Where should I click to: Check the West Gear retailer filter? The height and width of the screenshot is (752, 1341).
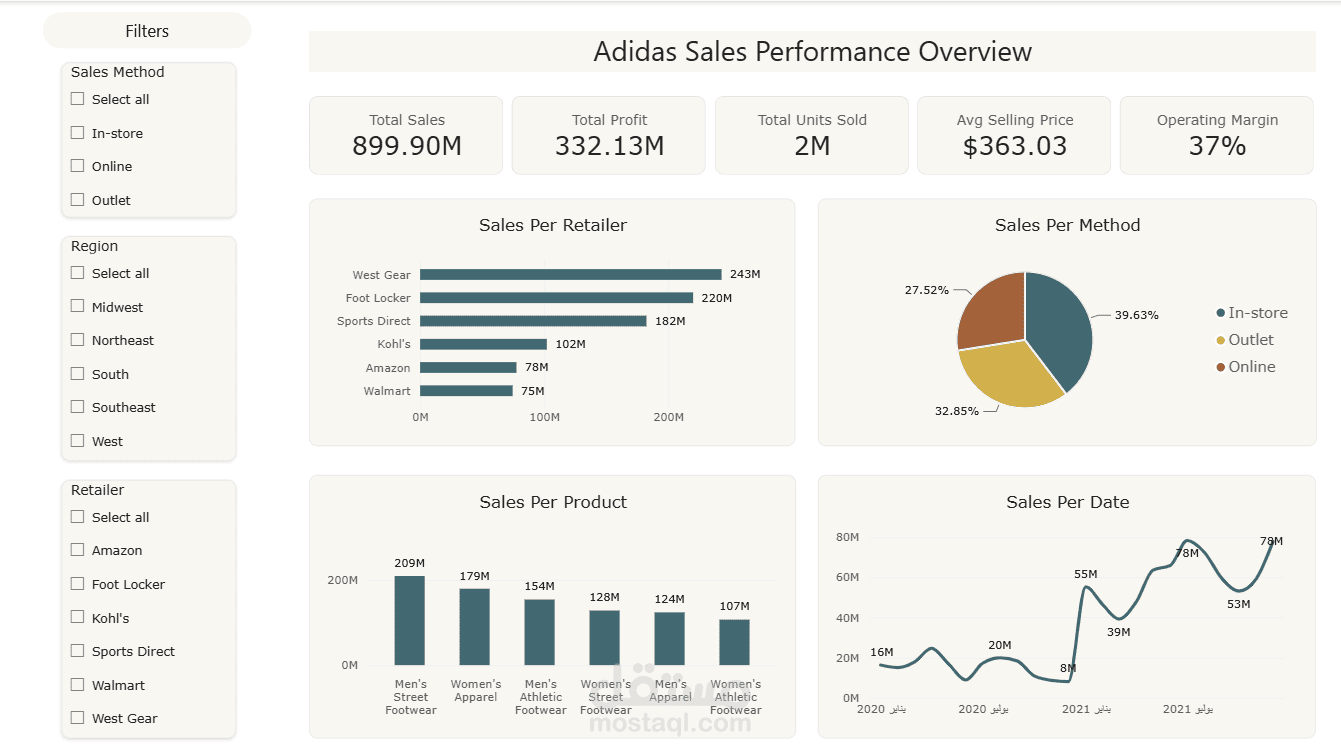coord(77,718)
